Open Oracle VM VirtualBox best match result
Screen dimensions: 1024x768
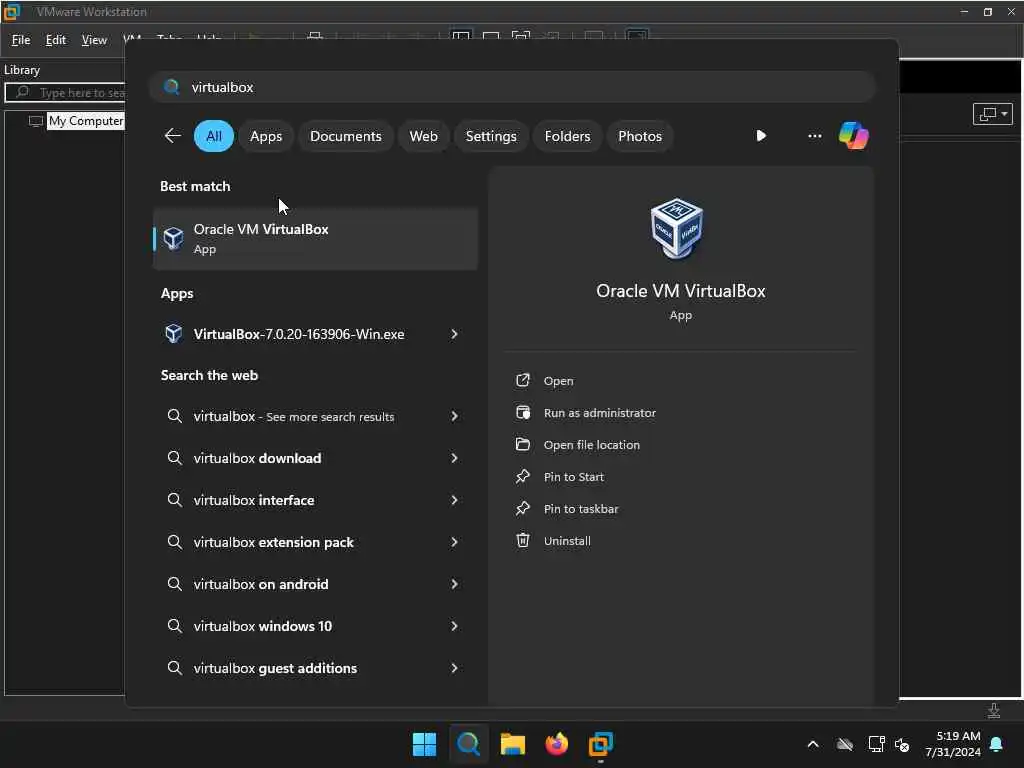pos(315,239)
